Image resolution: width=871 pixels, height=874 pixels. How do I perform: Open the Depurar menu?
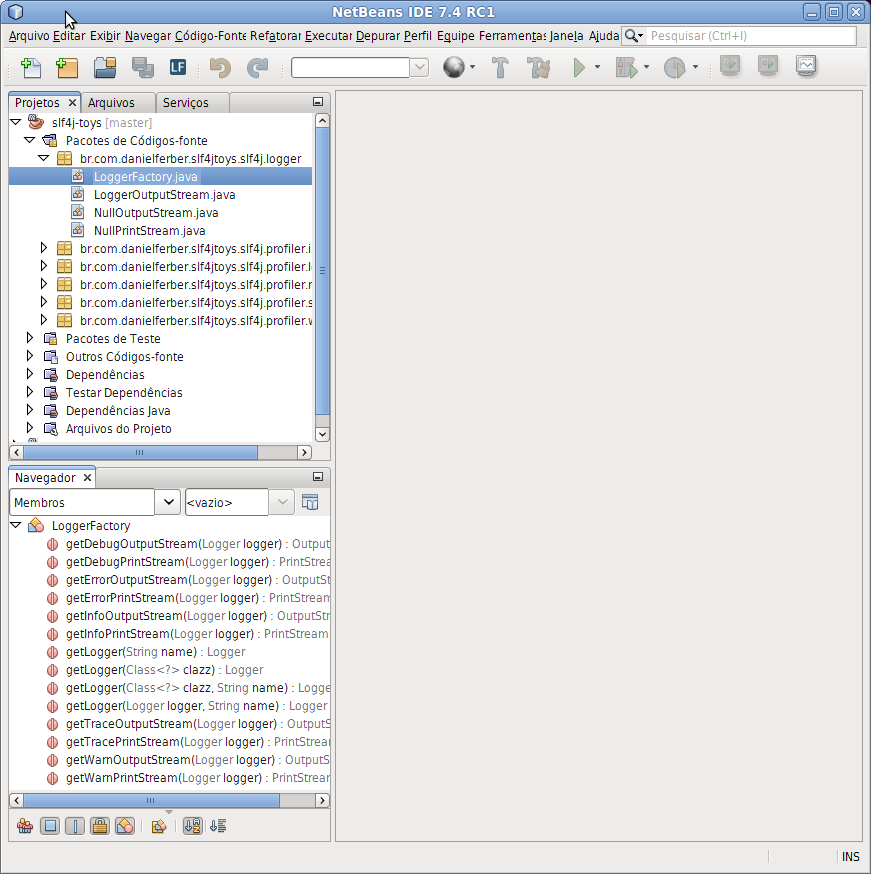point(378,36)
